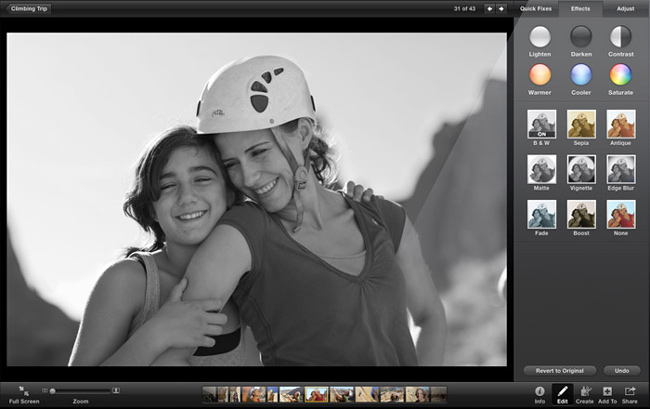Increase contrast with the Contrast button
This screenshot has width=650, height=409.
(621, 36)
